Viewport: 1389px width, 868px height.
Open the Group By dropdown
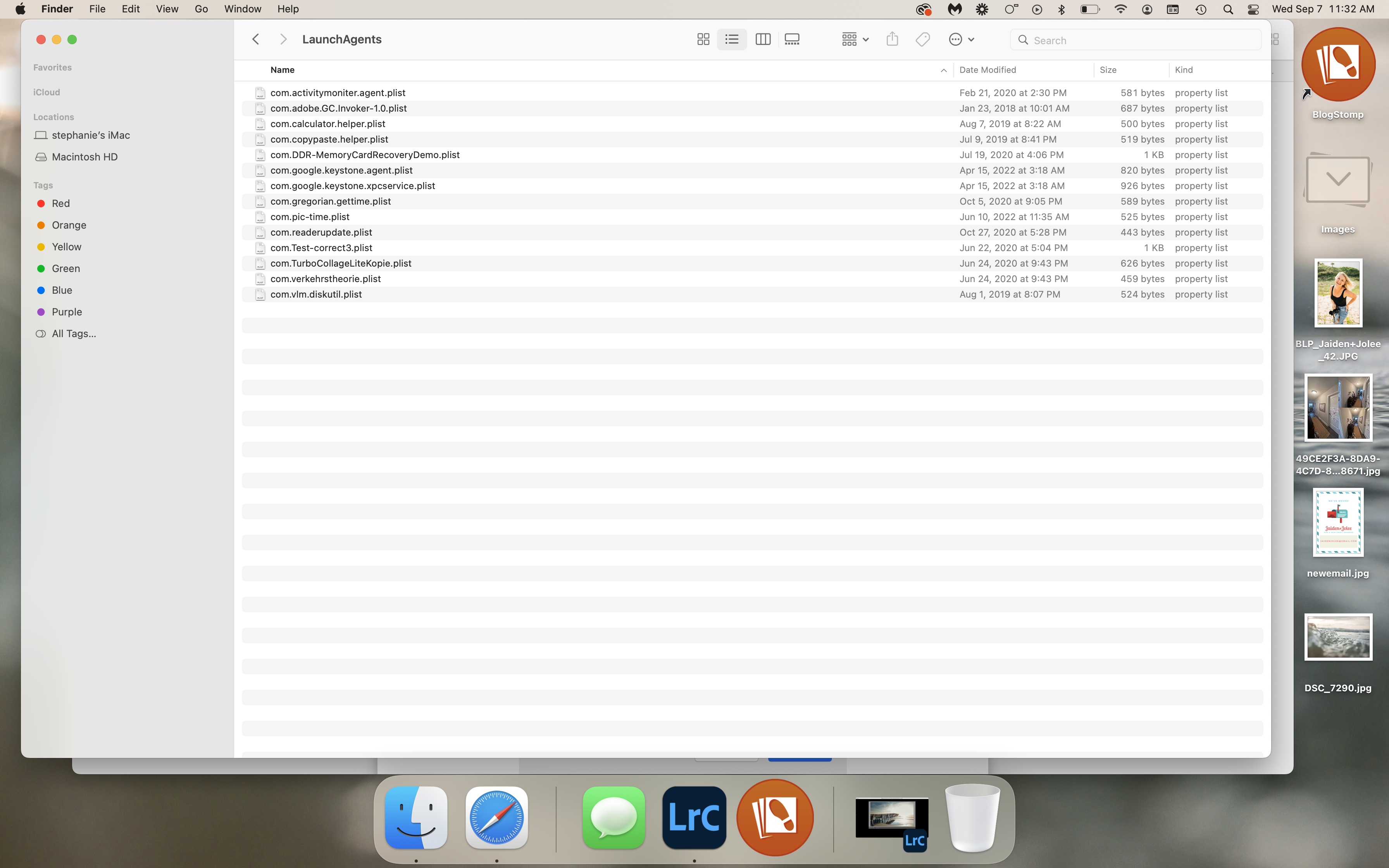pos(855,40)
